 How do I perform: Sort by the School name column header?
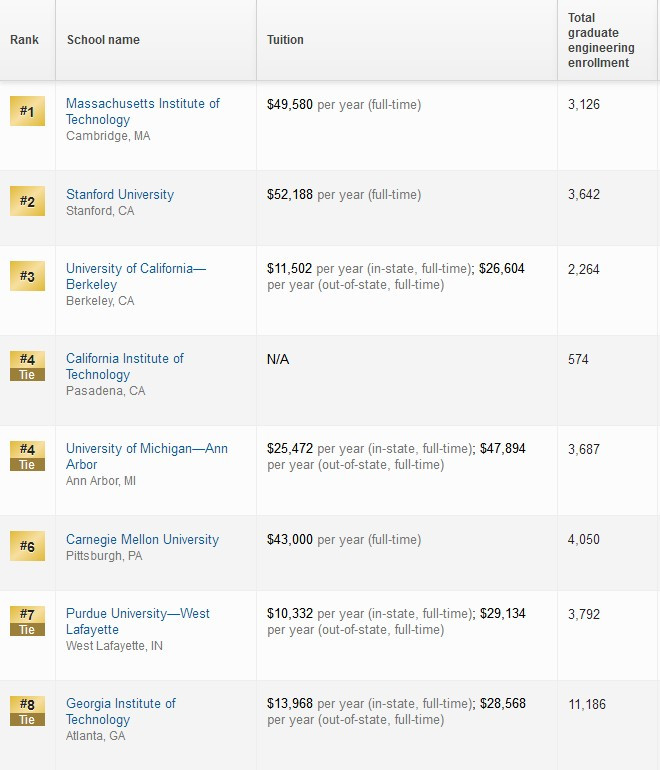[103, 40]
